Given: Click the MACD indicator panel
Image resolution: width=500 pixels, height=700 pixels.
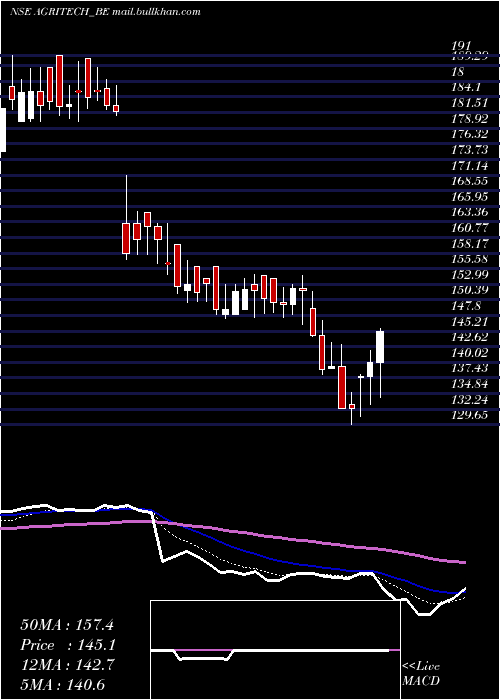Looking at the screenshot, I should coord(275,650).
